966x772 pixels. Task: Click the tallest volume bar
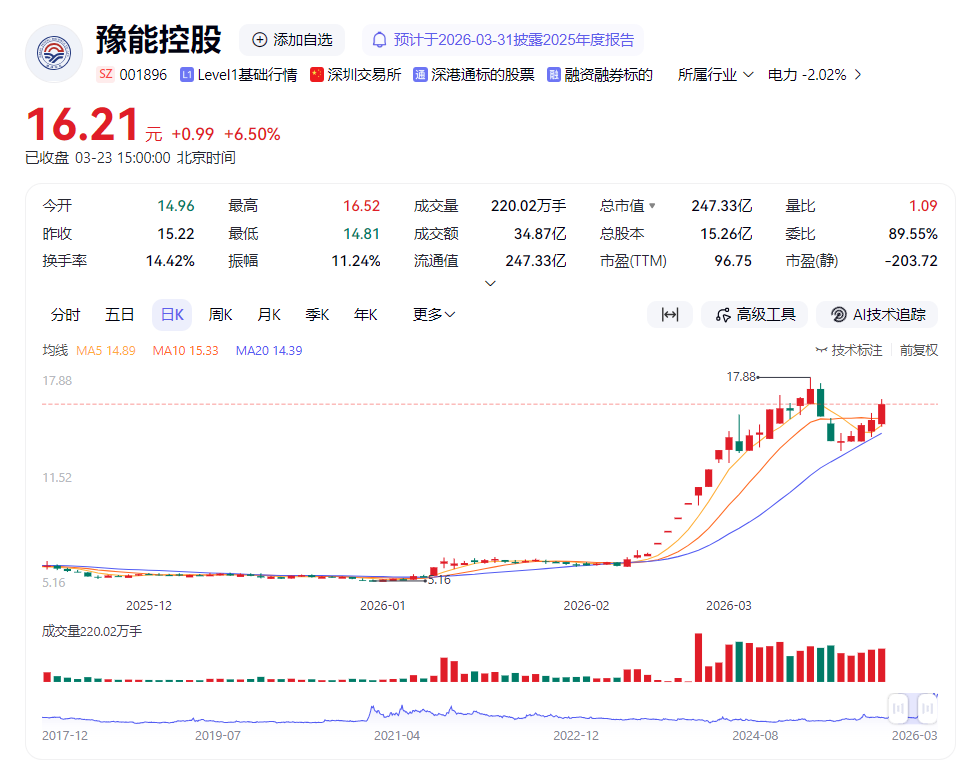point(698,657)
